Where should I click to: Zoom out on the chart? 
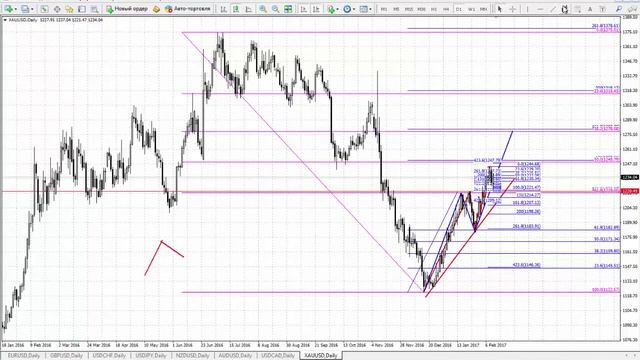[x=276, y=9]
